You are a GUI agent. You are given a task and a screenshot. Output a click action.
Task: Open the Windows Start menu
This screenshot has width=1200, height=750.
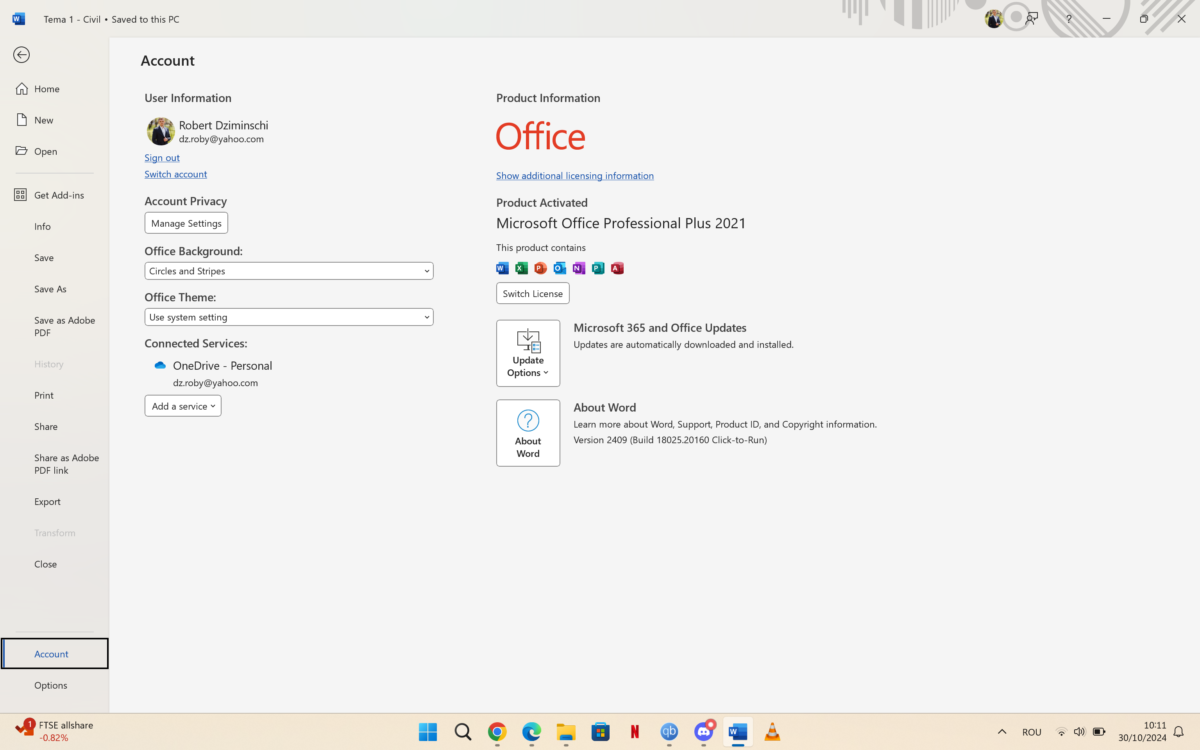[428, 732]
